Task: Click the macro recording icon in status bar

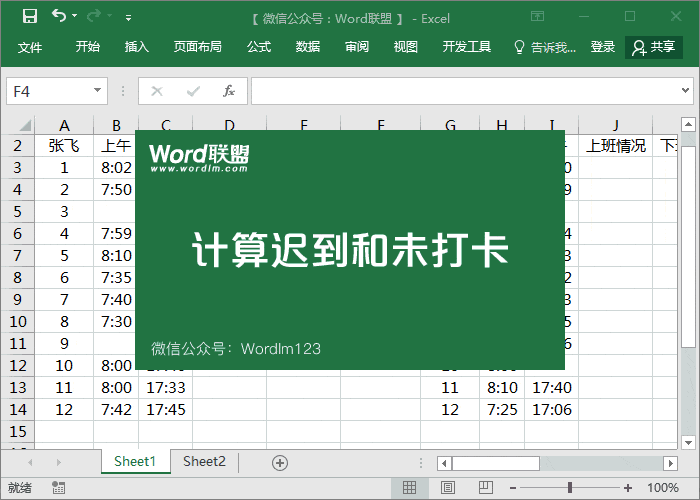Action: point(59,488)
